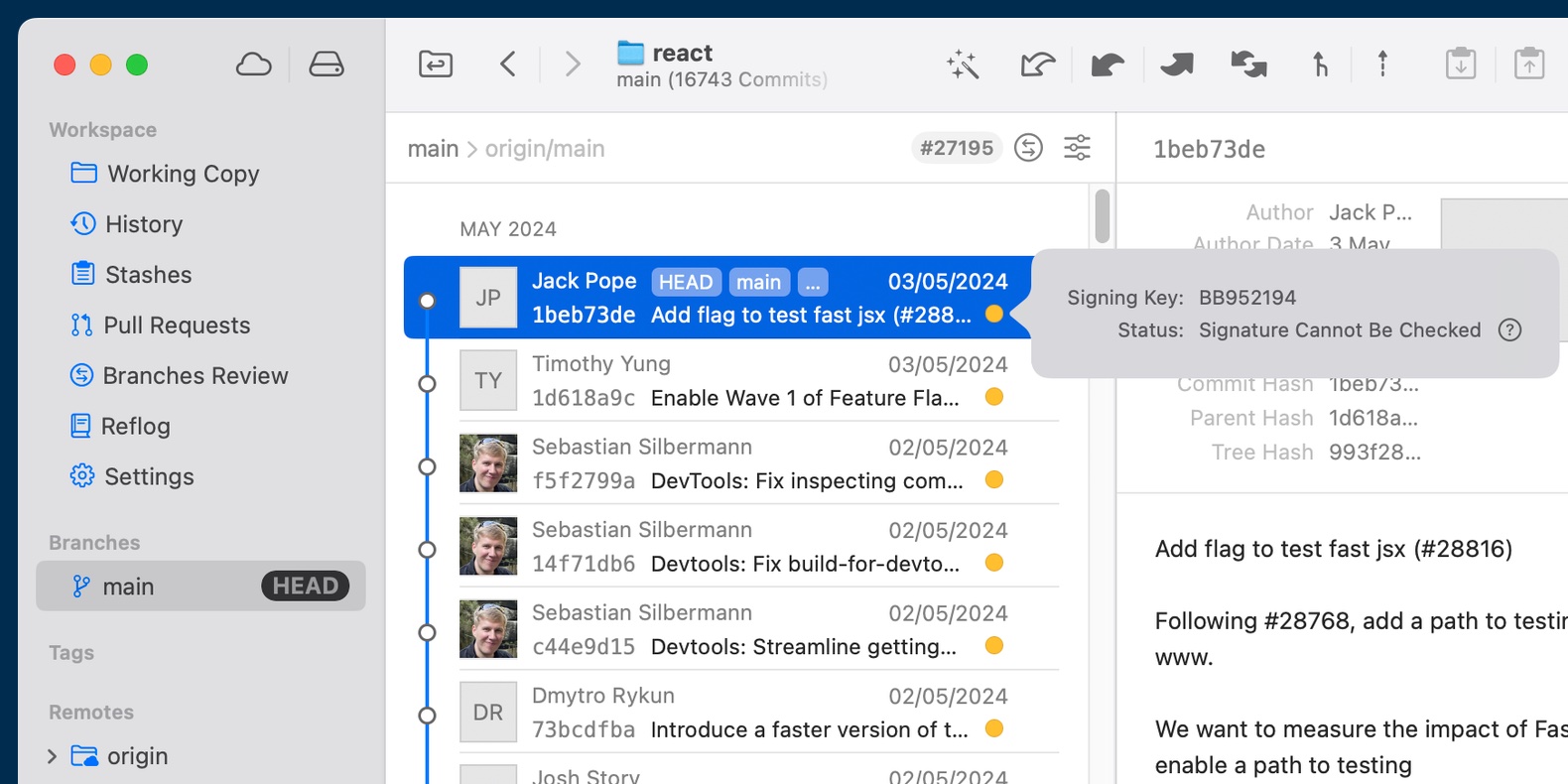The height and width of the screenshot is (784, 1568).
Task: Navigate back with the left chevron
Action: pyautogui.click(x=508, y=65)
